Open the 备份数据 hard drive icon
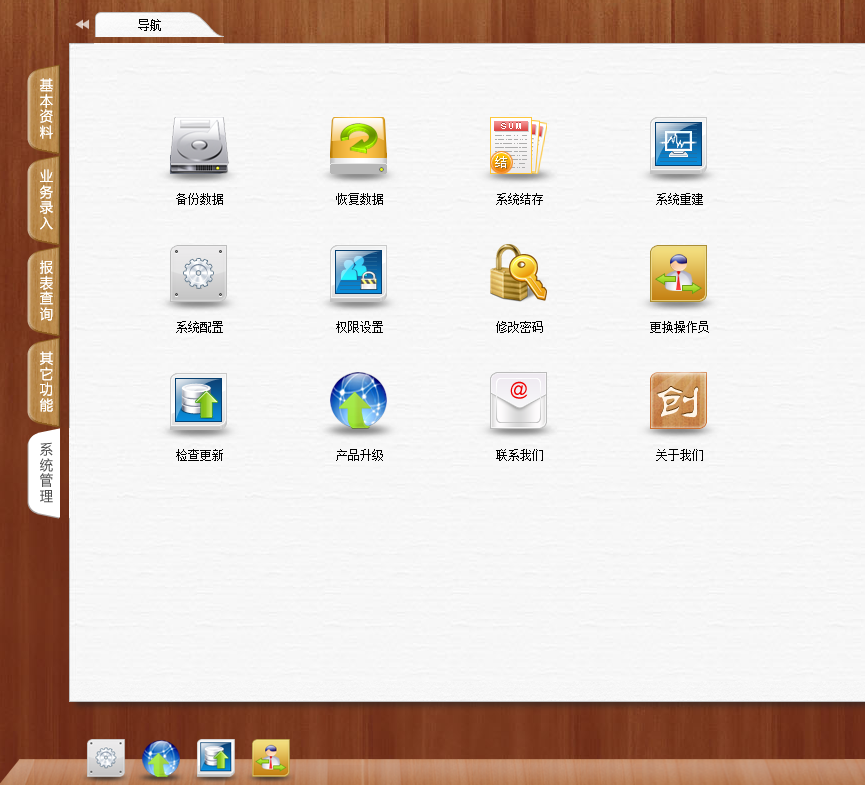 point(199,145)
